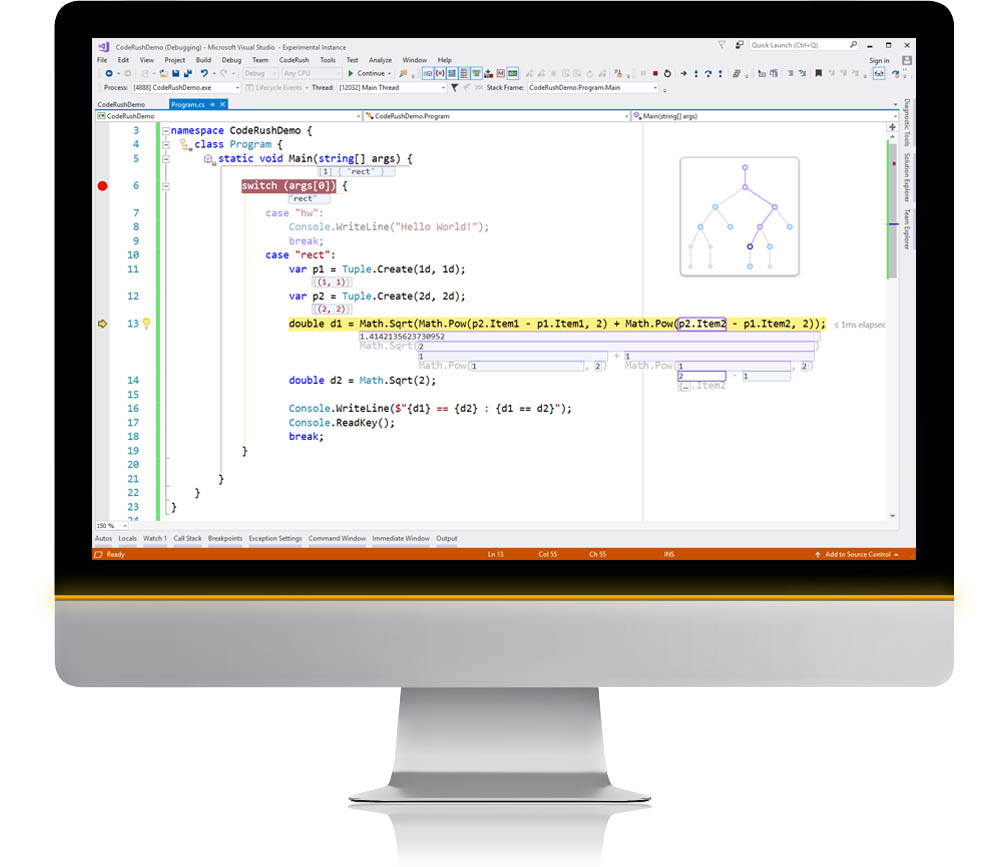Click the Continue debugging button

click(366, 74)
